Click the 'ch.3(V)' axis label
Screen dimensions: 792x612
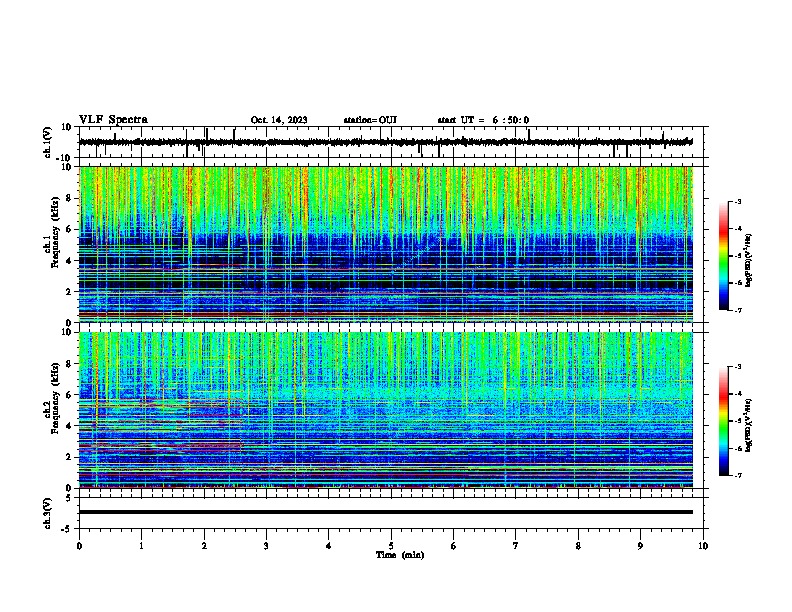[x=48, y=513]
